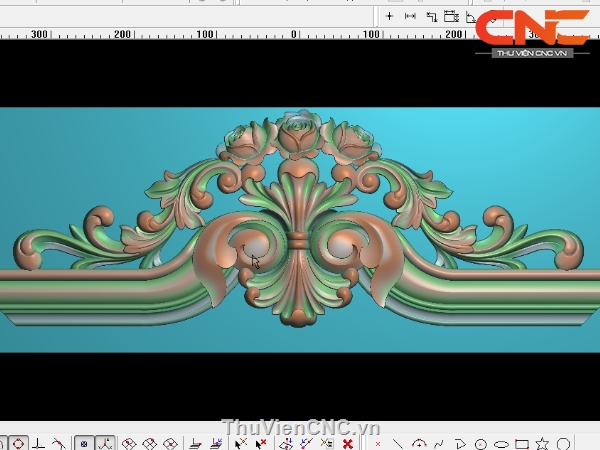Toggle the pressed snap-point button
Screen dimensions: 600x450
pos(85,443)
